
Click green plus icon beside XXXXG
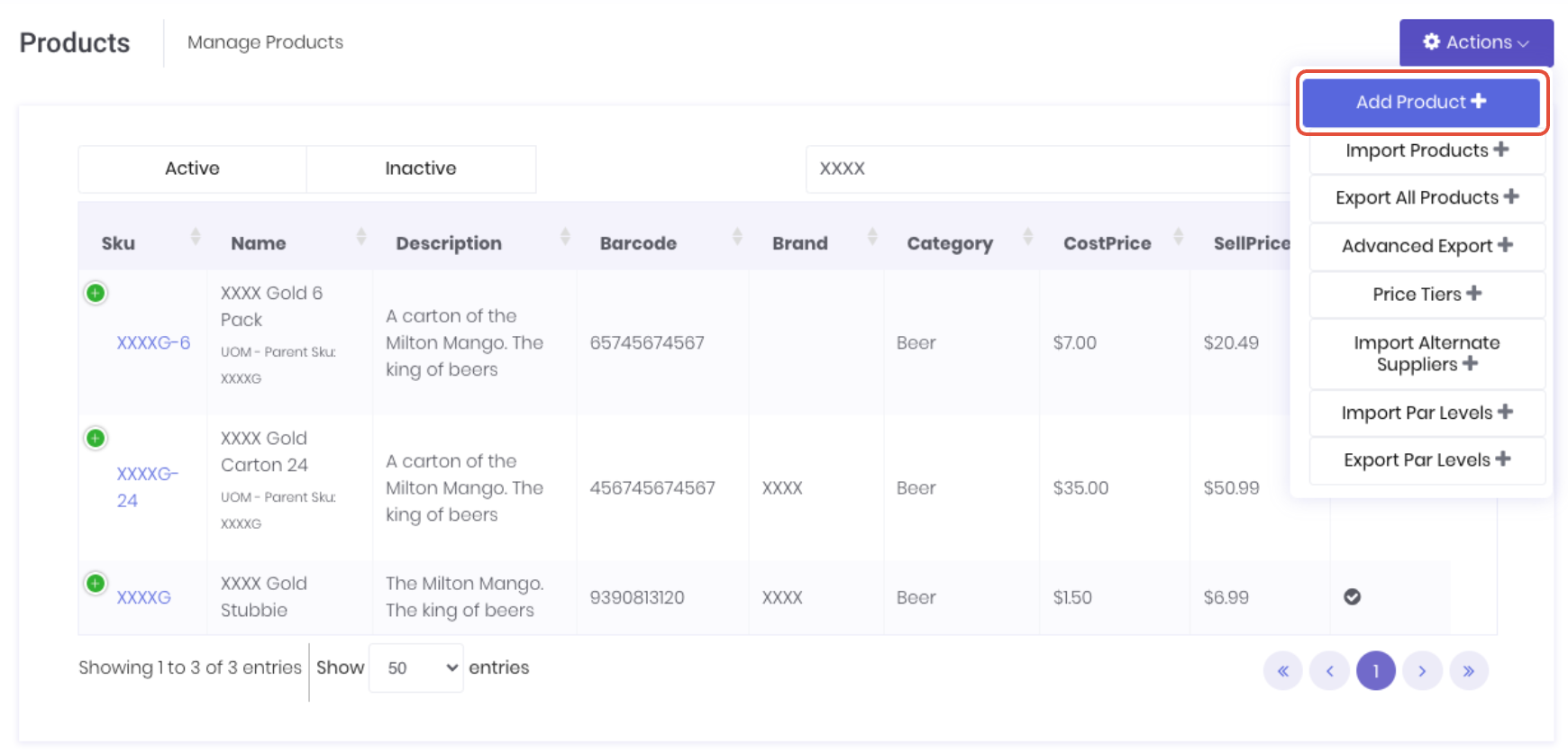pyautogui.click(x=96, y=583)
